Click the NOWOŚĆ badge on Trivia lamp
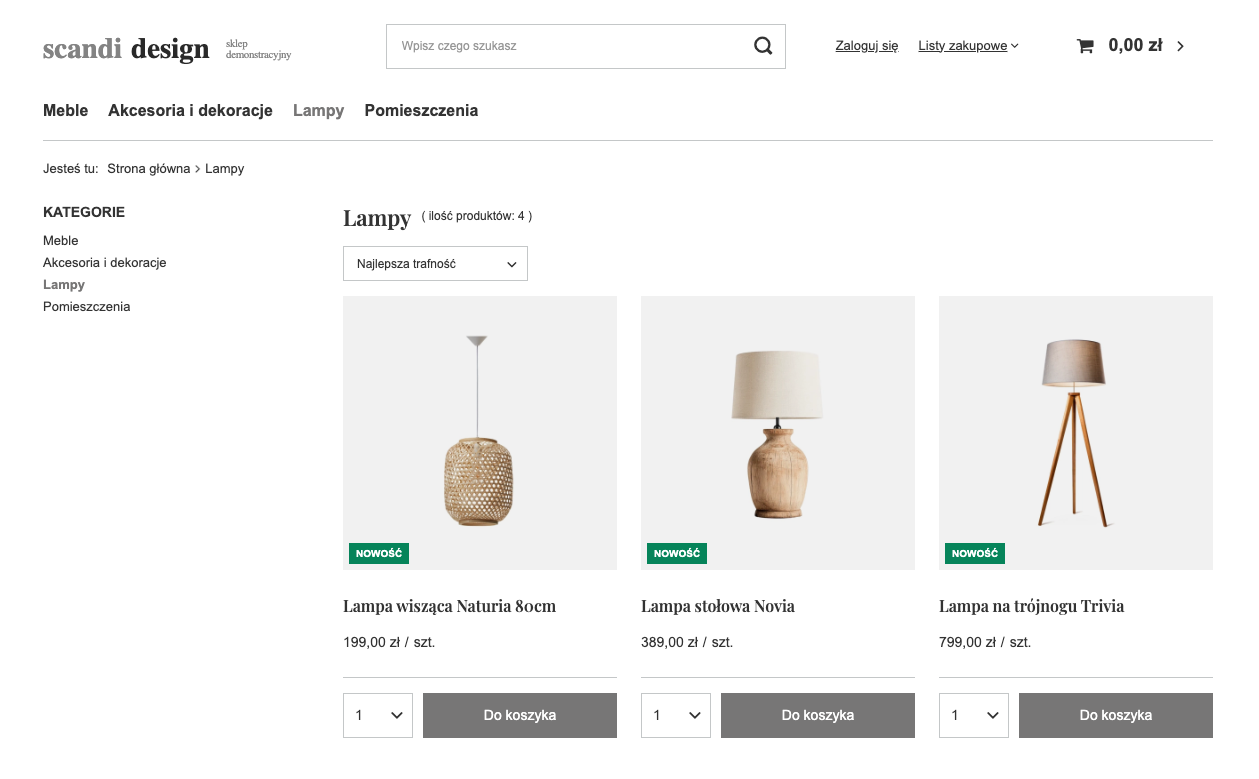This screenshot has width=1259, height=779. pyautogui.click(x=975, y=553)
